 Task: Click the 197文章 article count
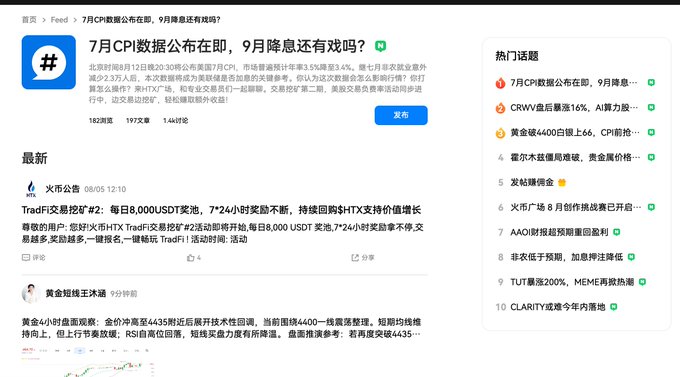pyautogui.click(x=137, y=121)
